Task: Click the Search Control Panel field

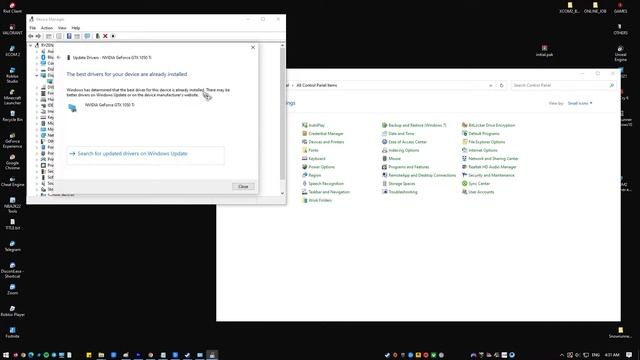Action: point(563,85)
